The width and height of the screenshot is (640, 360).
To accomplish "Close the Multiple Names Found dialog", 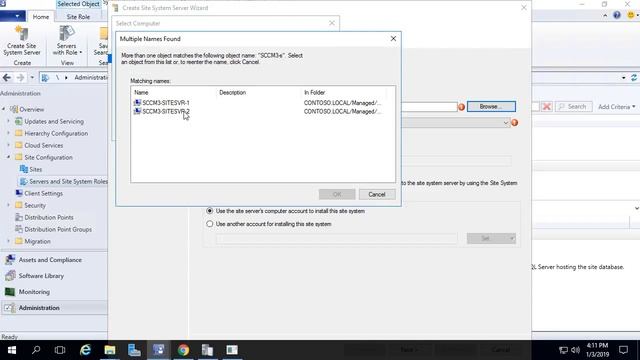I will (393, 38).
